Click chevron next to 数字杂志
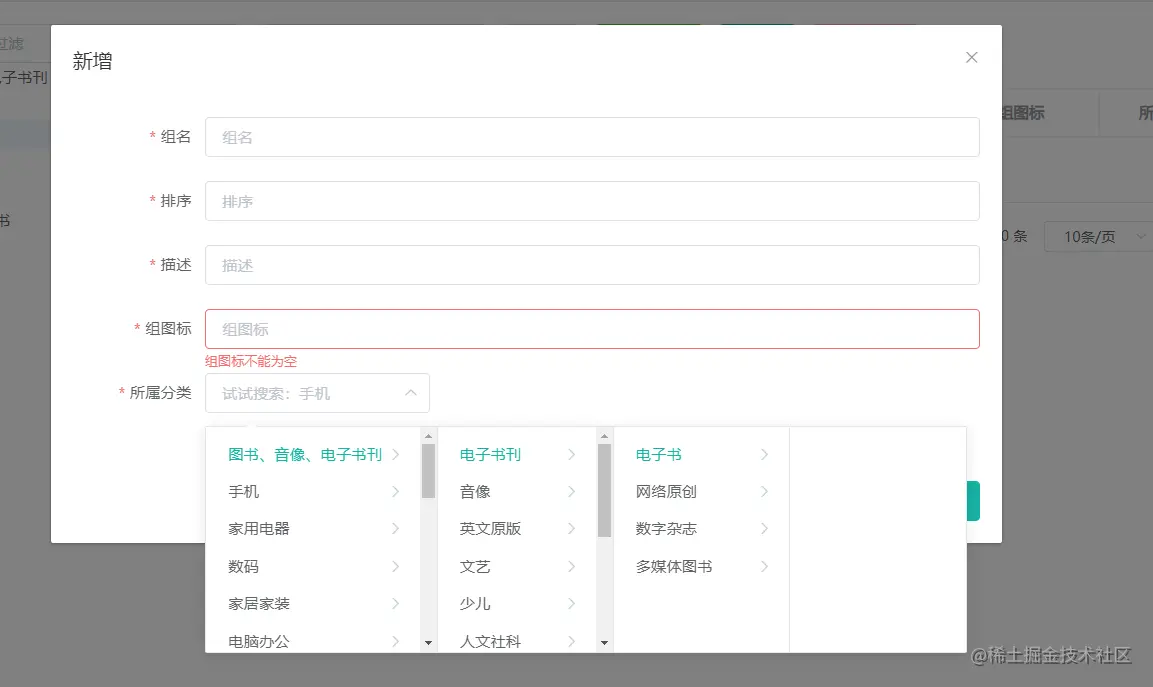The image size is (1153, 687). 764,528
